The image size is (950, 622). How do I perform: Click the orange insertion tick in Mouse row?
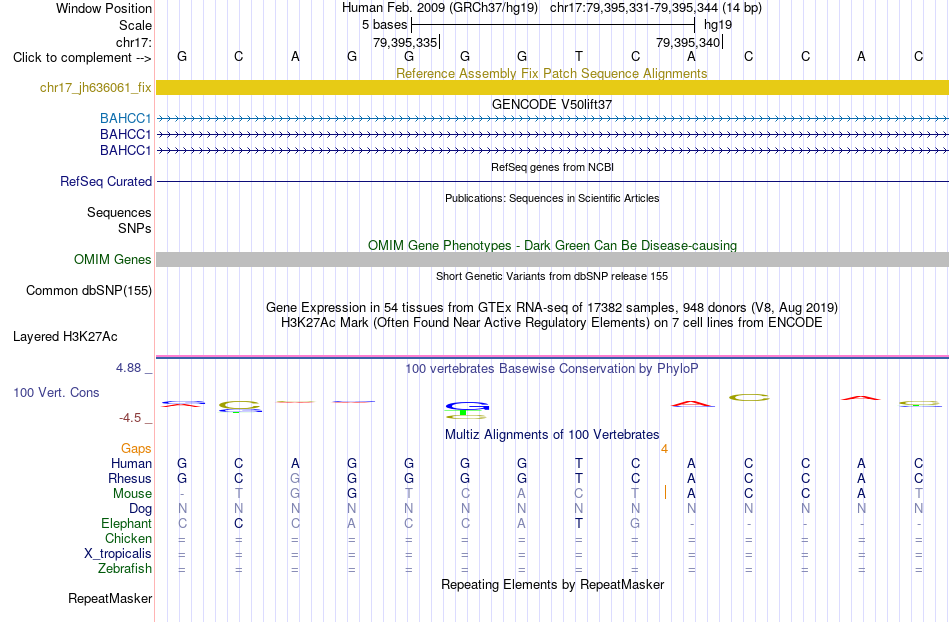coord(665,492)
